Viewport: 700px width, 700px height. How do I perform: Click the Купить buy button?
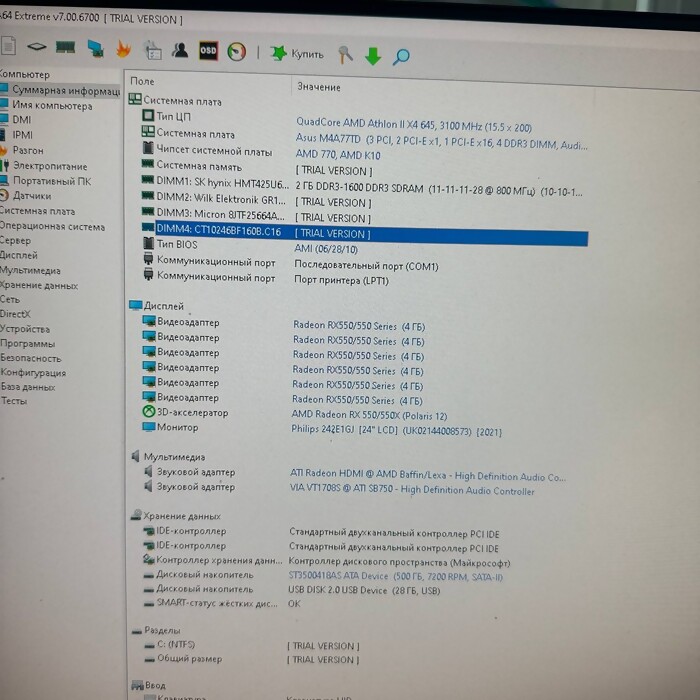coord(297,54)
